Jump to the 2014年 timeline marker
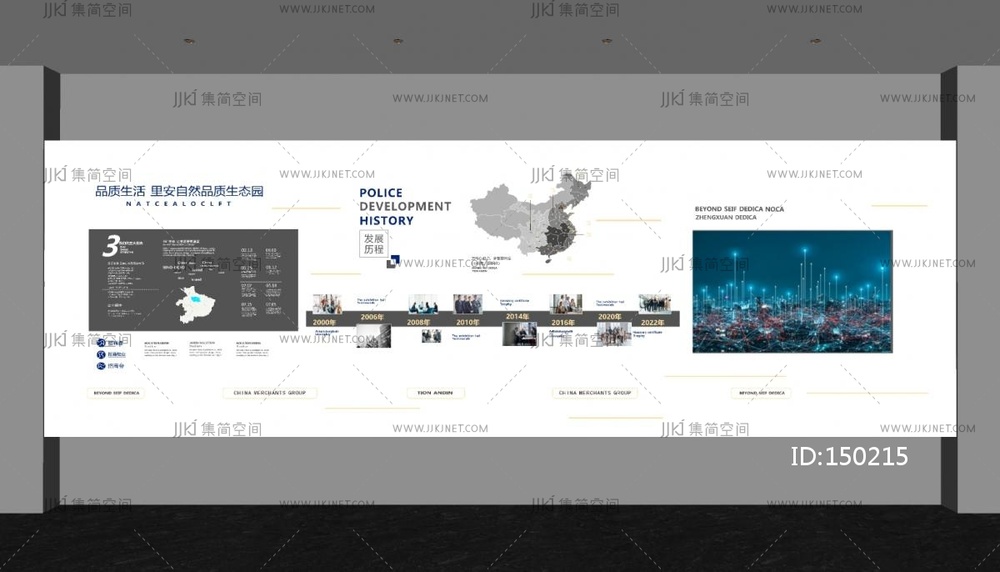Image resolution: width=1000 pixels, height=572 pixels. (x=517, y=318)
